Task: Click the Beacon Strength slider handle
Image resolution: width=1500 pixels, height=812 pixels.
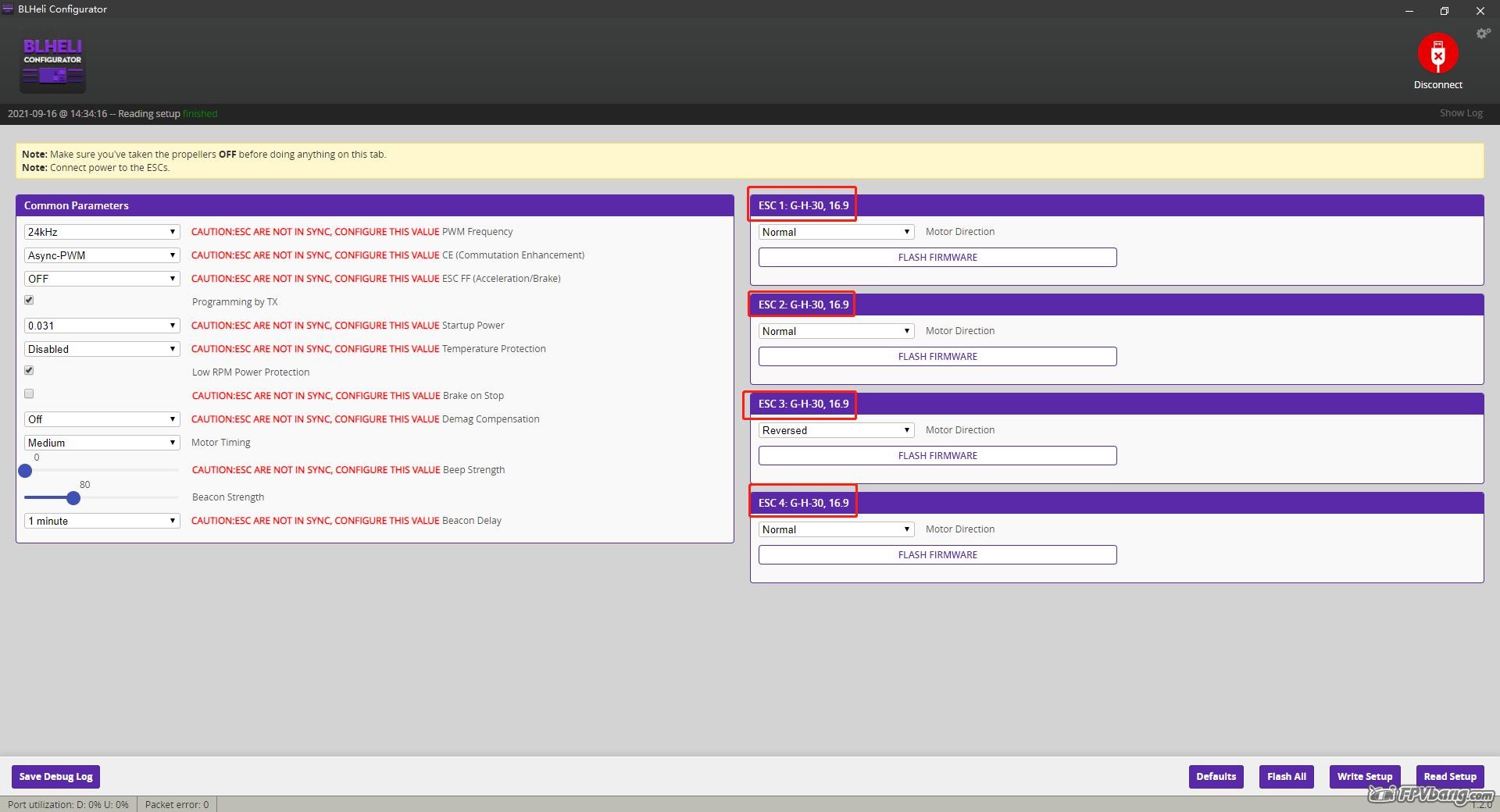Action: click(73, 497)
